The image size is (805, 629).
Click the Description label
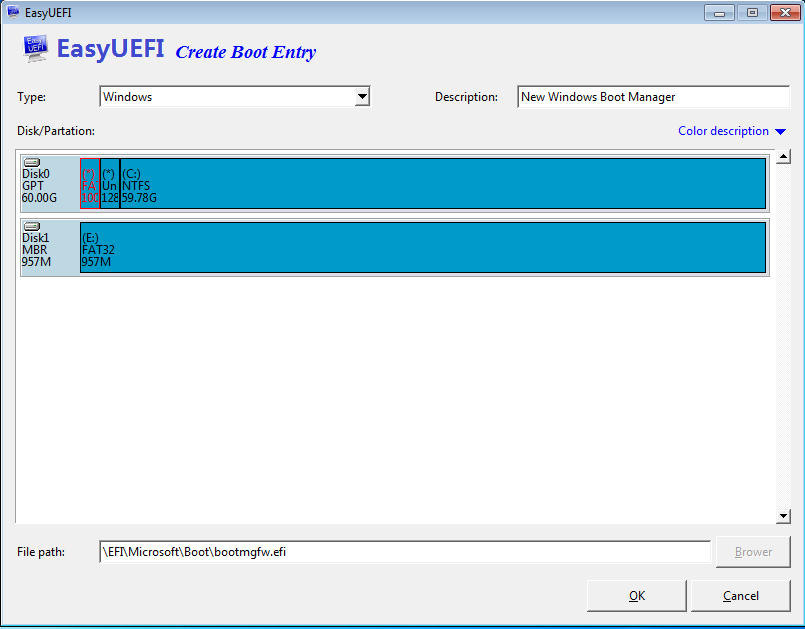tap(466, 97)
